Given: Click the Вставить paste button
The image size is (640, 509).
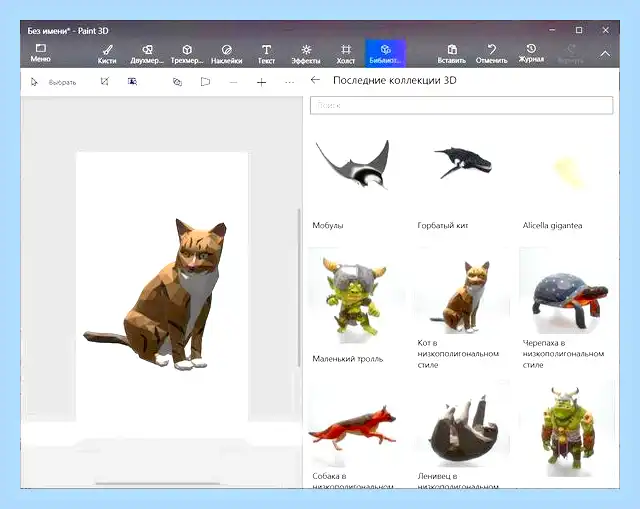Looking at the screenshot, I should tap(451, 54).
